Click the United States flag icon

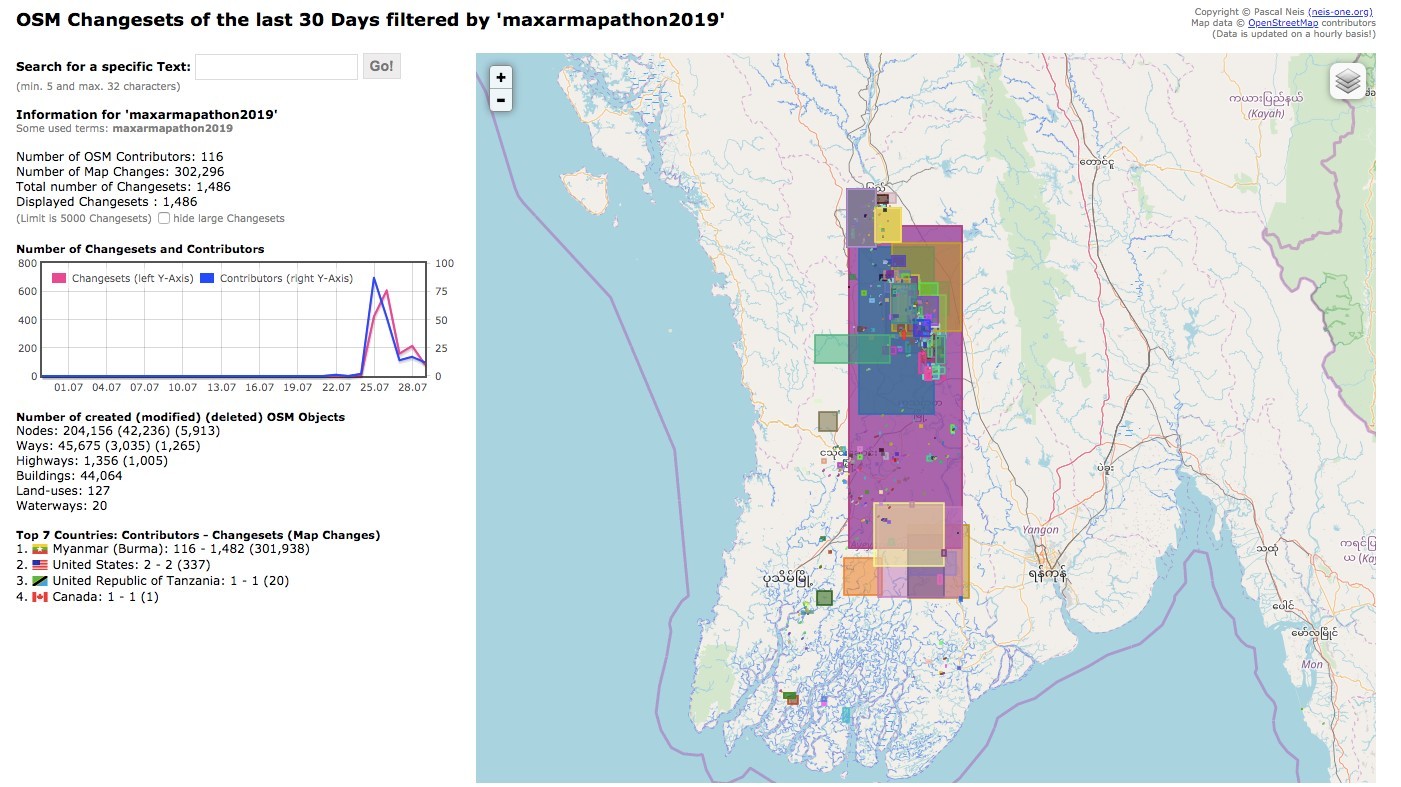tap(40, 565)
